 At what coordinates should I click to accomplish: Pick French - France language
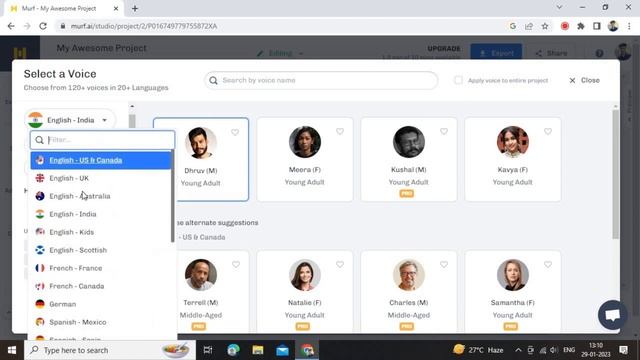101,268
